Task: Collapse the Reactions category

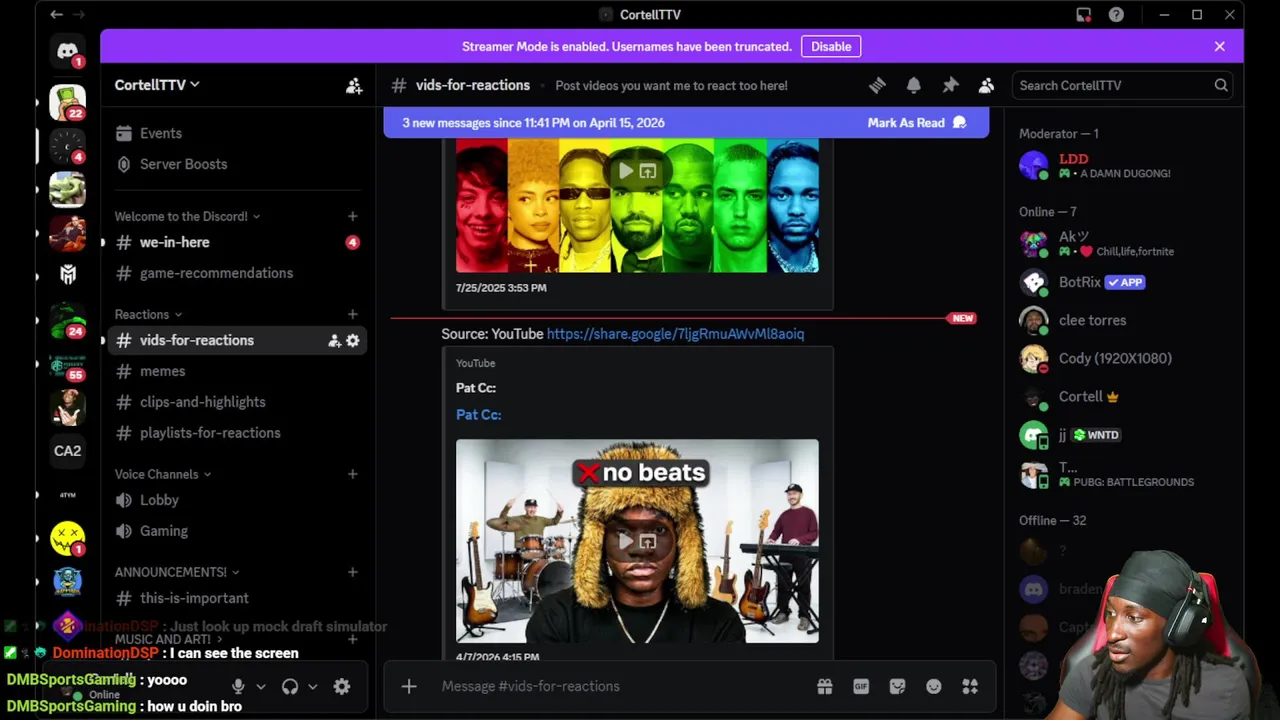Action: coord(148,314)
